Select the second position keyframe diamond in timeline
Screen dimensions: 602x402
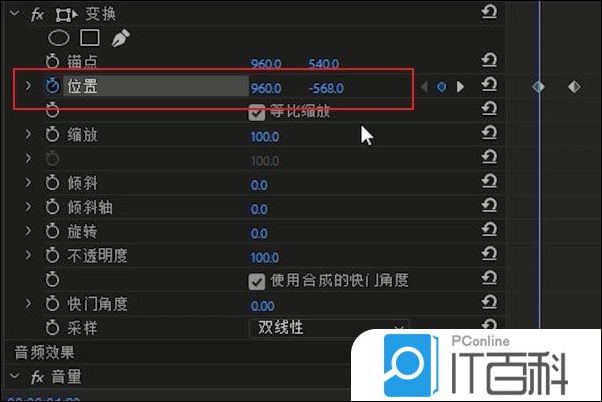point(574,87)
